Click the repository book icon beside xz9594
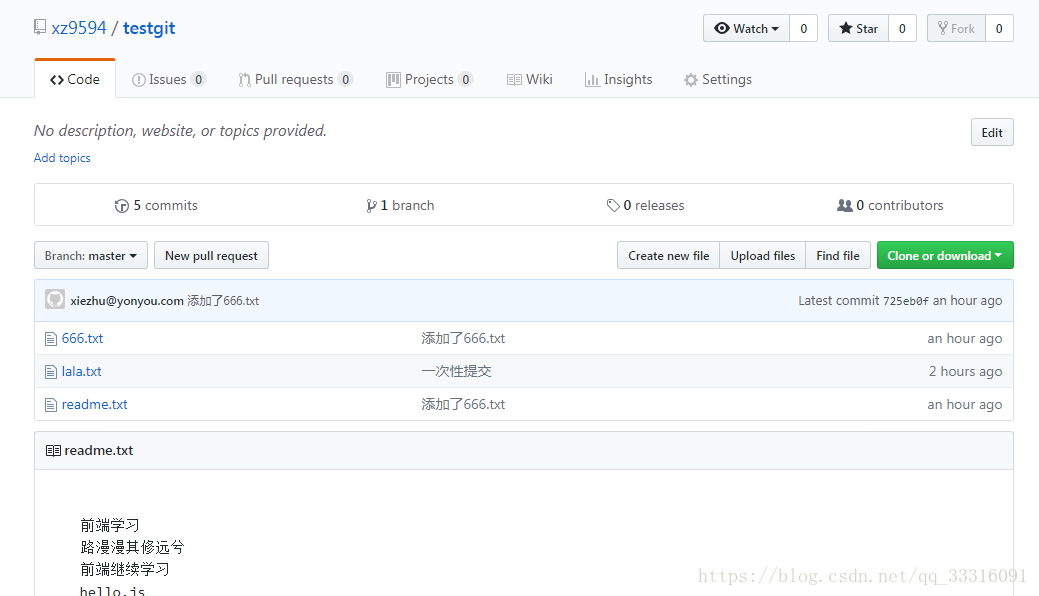1039x596 pixels. point(40,27)
